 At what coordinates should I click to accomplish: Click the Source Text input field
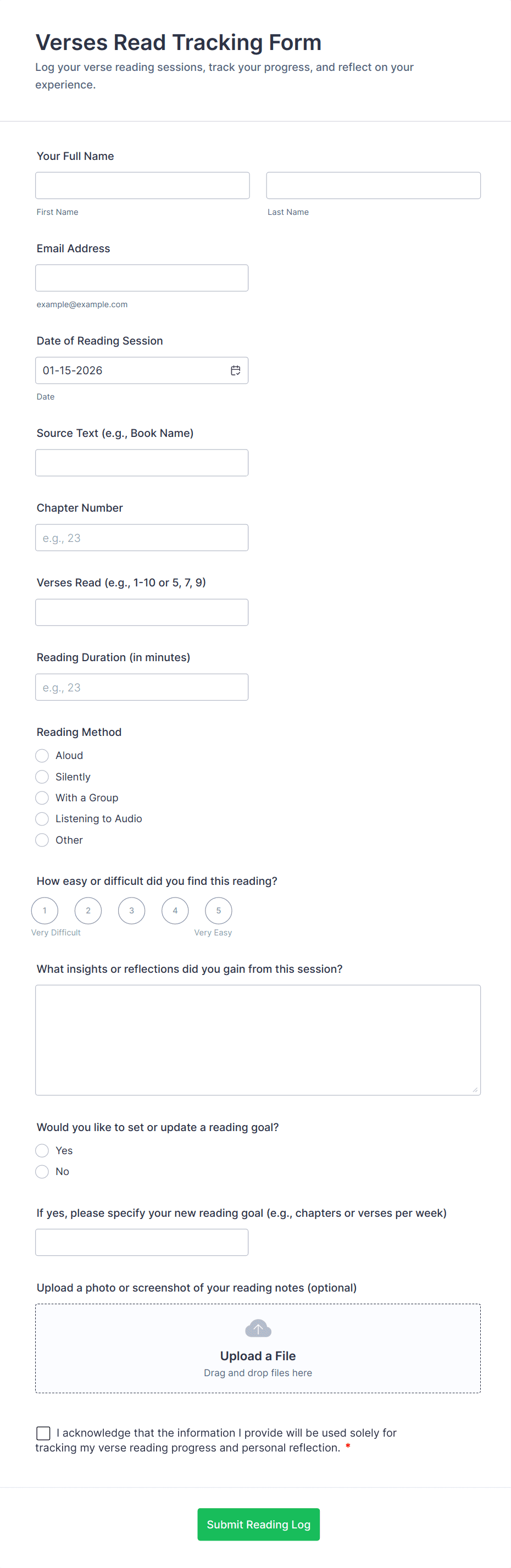[142, 463]
